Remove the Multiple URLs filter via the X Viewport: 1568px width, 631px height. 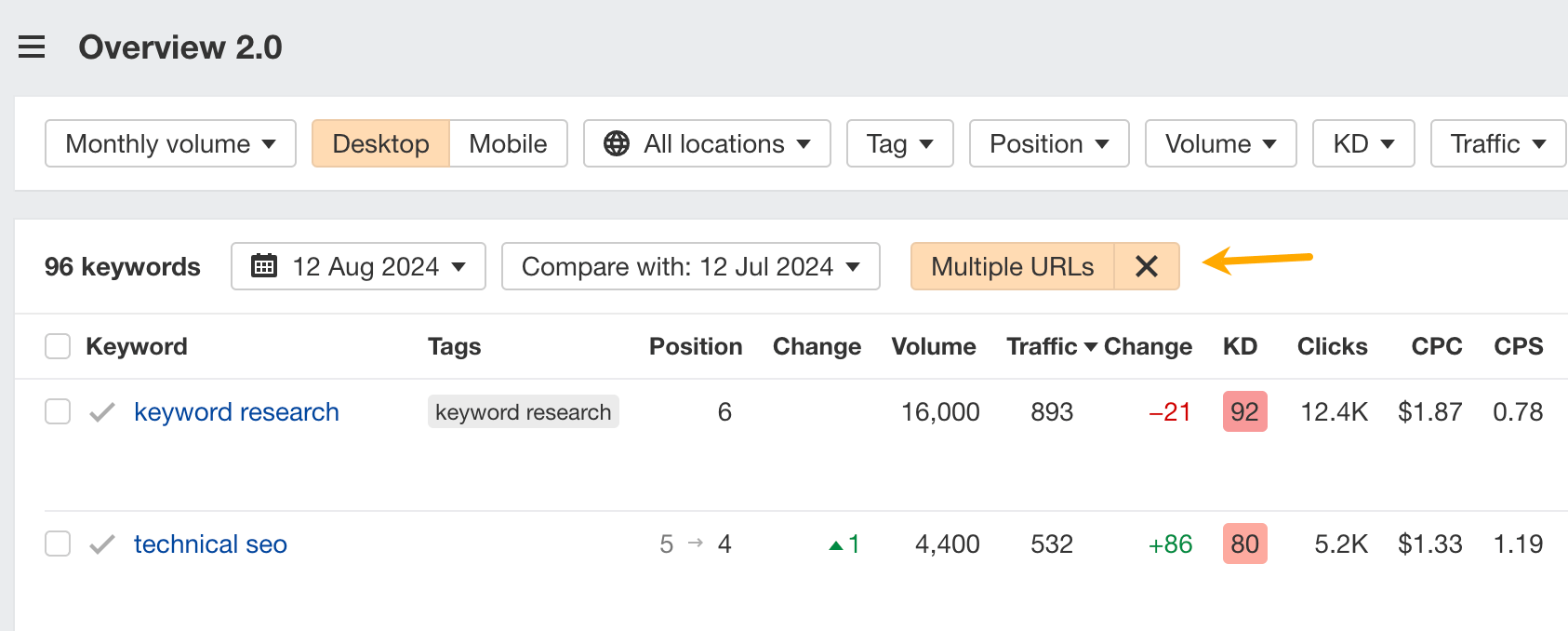pos(1146,266)
